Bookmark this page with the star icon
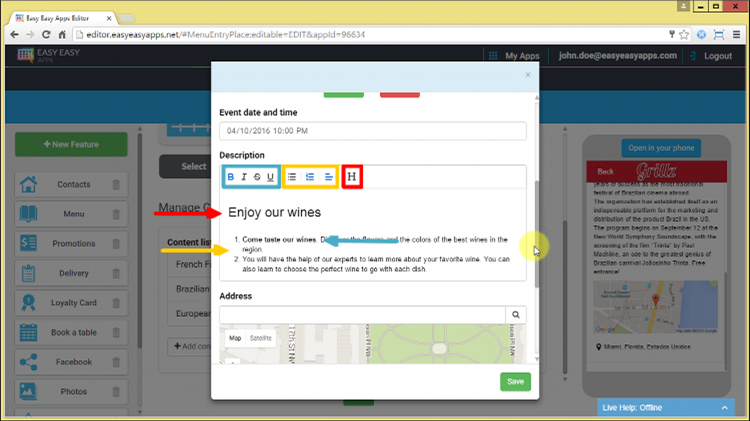750x421 pixels. point(684,34)
